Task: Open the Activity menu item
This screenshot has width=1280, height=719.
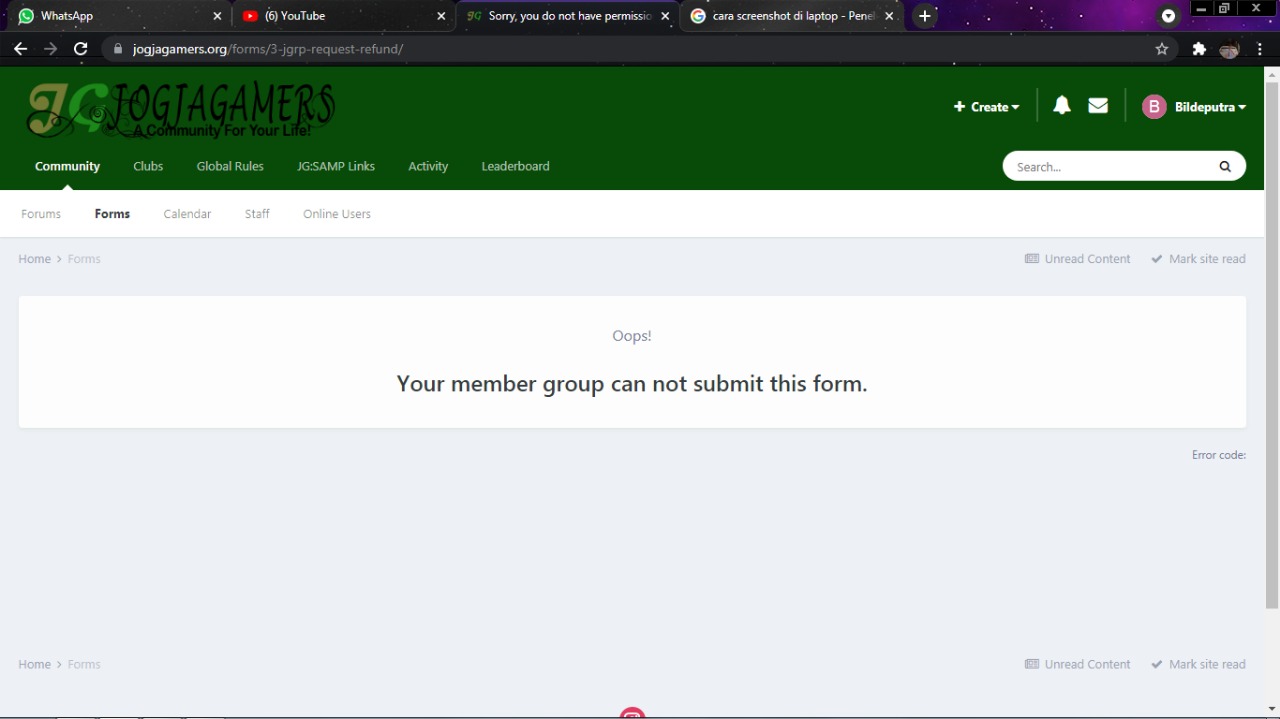Action: pos(428,166)
